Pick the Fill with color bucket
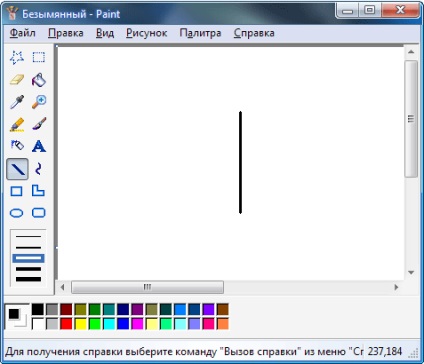 click(39, 80)
